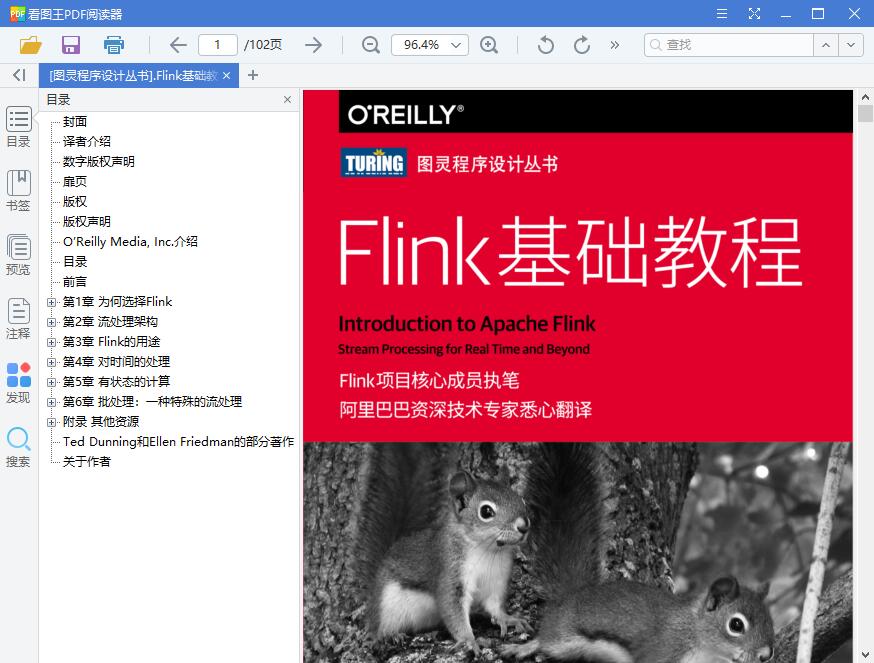874x663 pixels.
Task: Rotate the page counterclockwise
Action: pos(546,45)
